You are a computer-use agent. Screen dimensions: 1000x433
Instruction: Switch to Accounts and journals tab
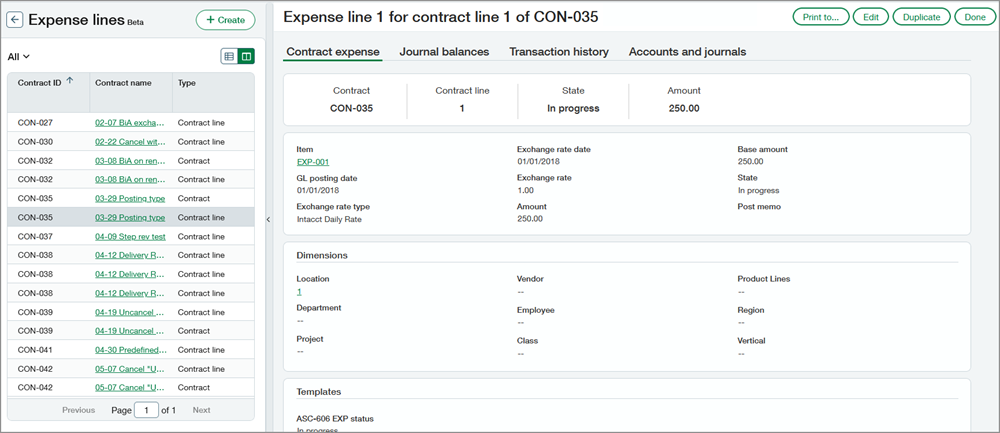688,52
